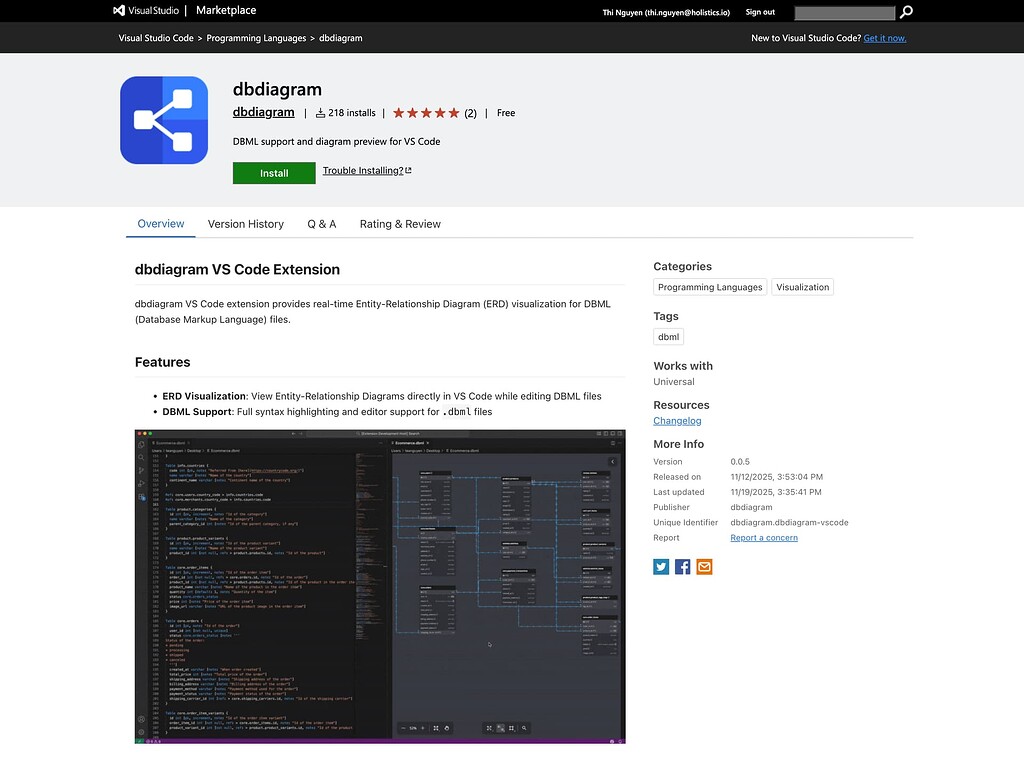Click Marketplace in the top navigation bar
Screen dimensions: 1024x760
point(226,11)
